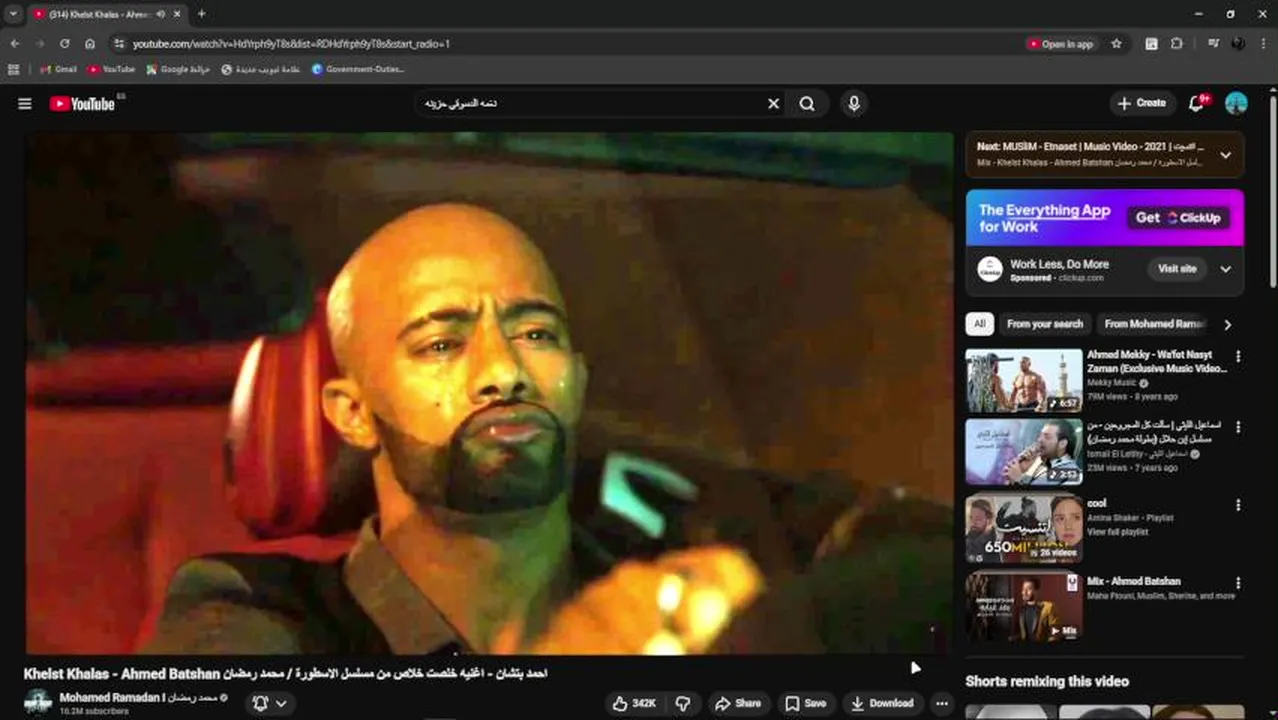Share the Khelst Khalas video

point(738,703)
